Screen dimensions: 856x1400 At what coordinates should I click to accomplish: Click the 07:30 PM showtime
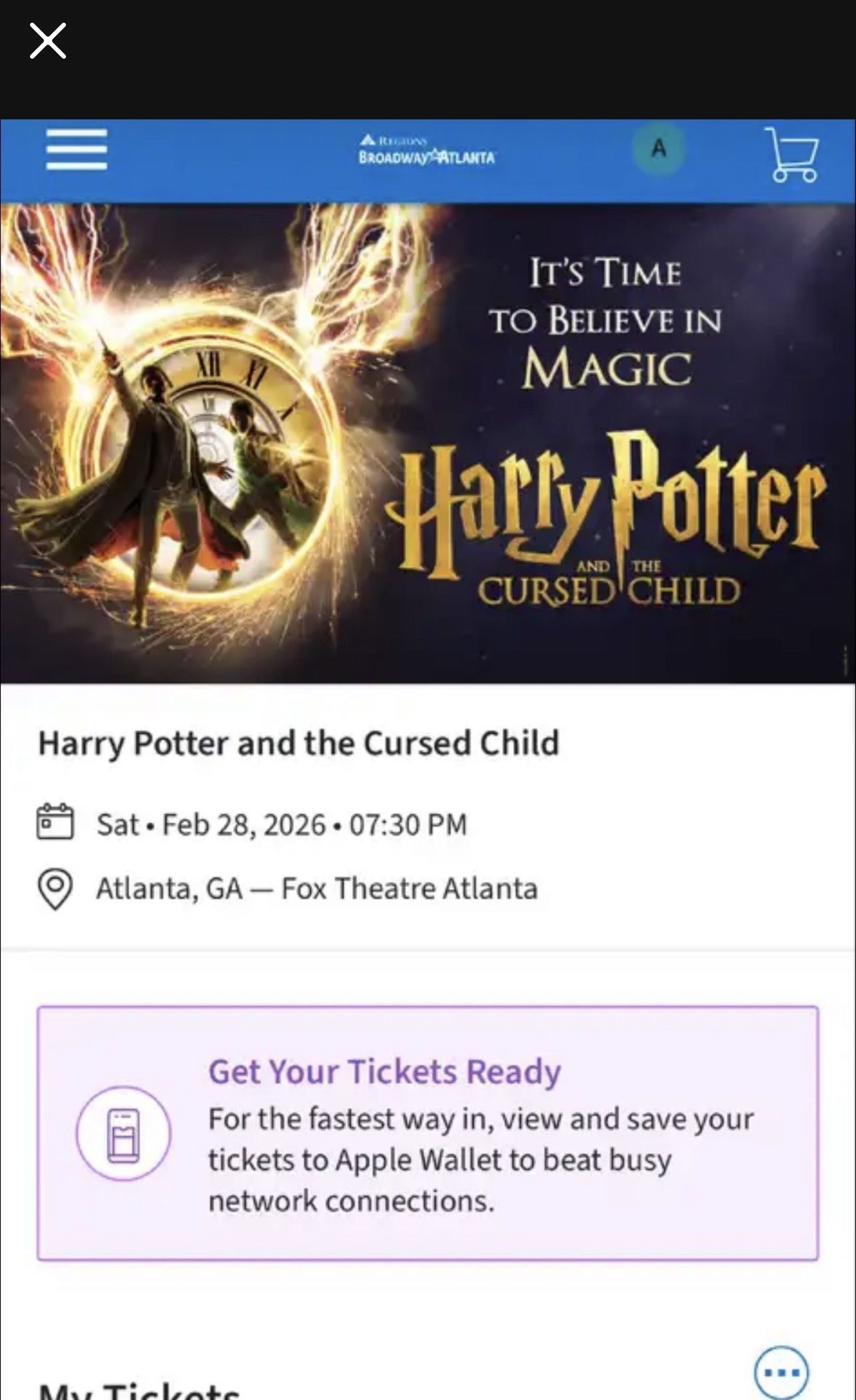[x=408, y=824]
